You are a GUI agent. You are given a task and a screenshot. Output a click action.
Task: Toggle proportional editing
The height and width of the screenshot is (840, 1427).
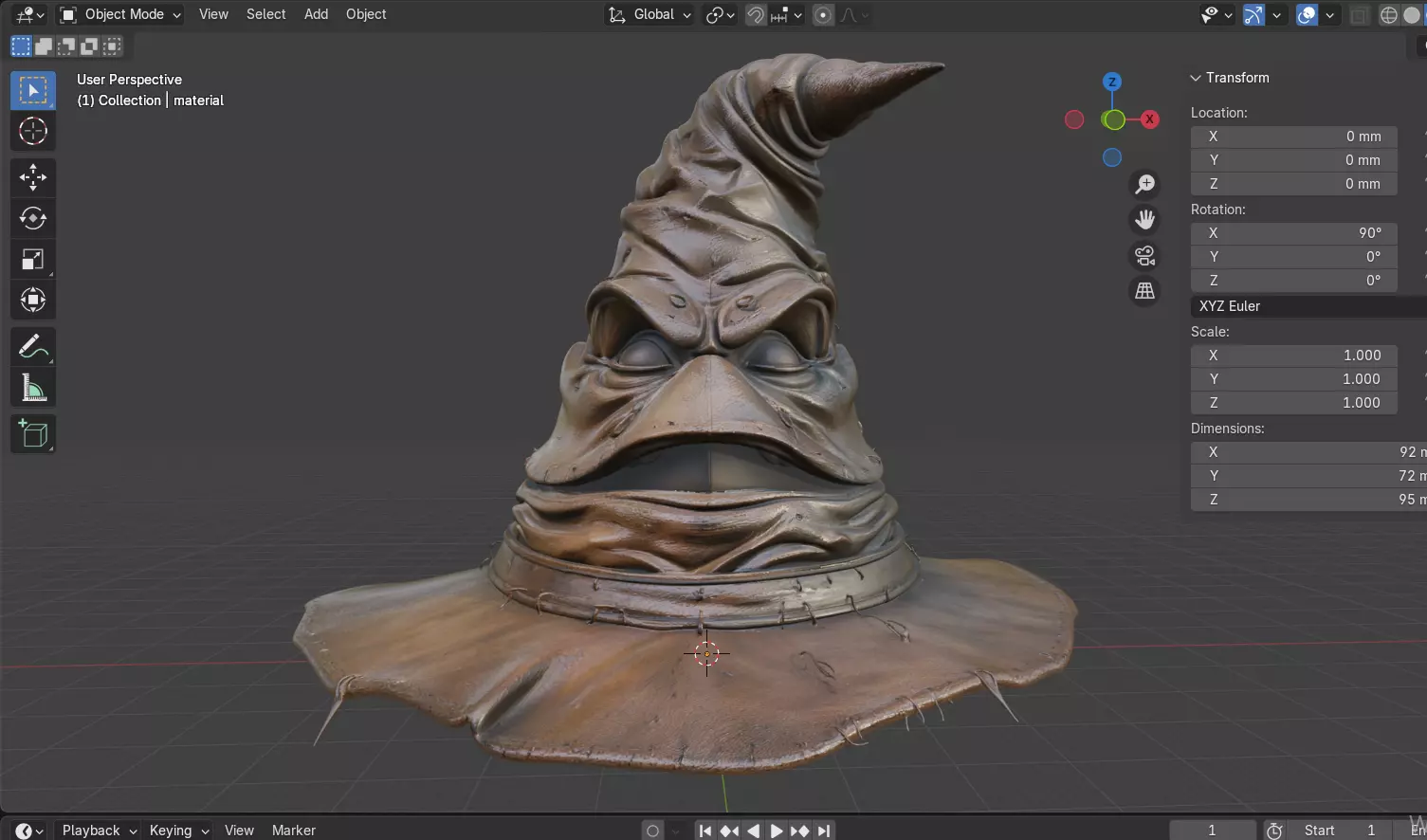823,15
